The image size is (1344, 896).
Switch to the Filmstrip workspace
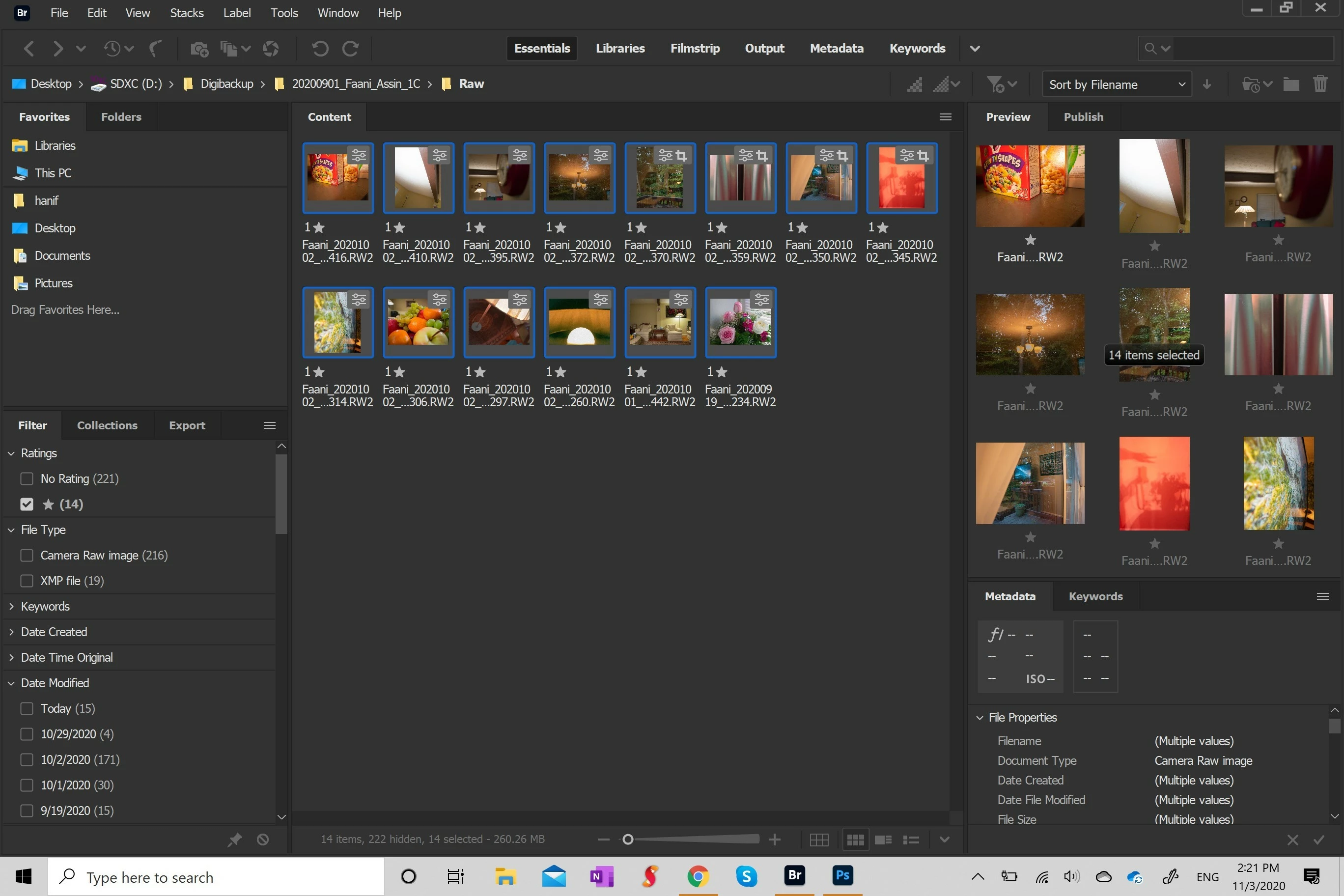tap(694, 49)
